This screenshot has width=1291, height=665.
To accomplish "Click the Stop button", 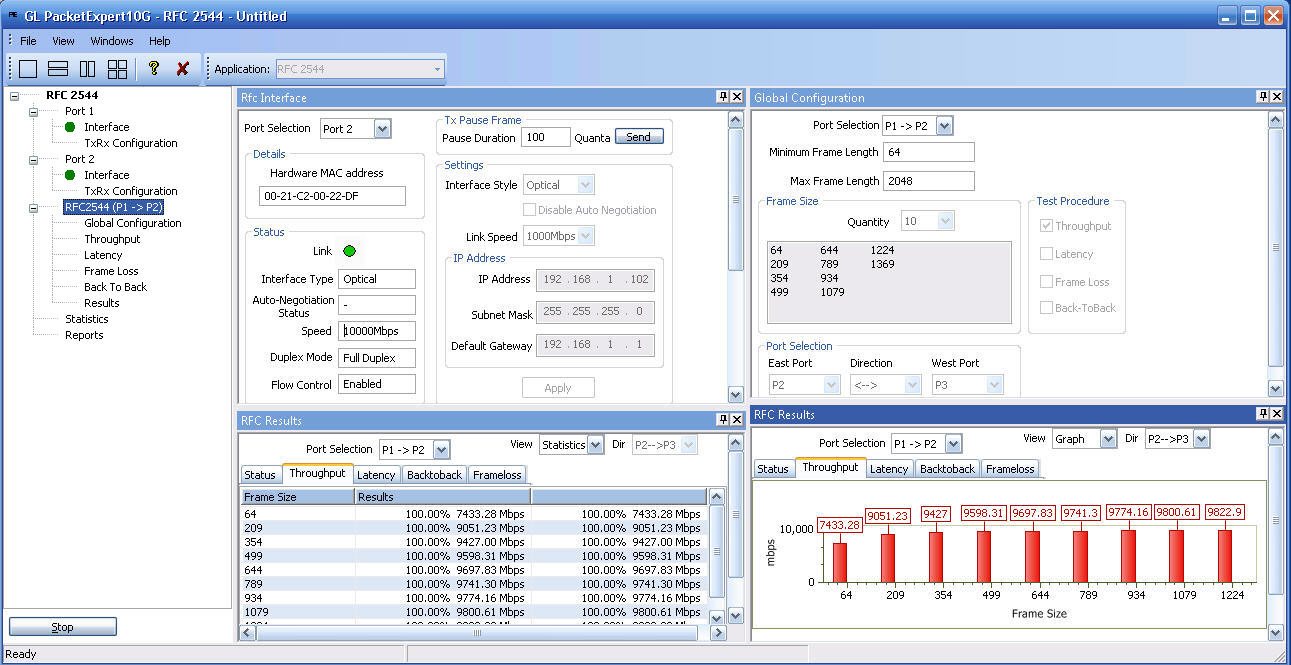I will point(63,627).
